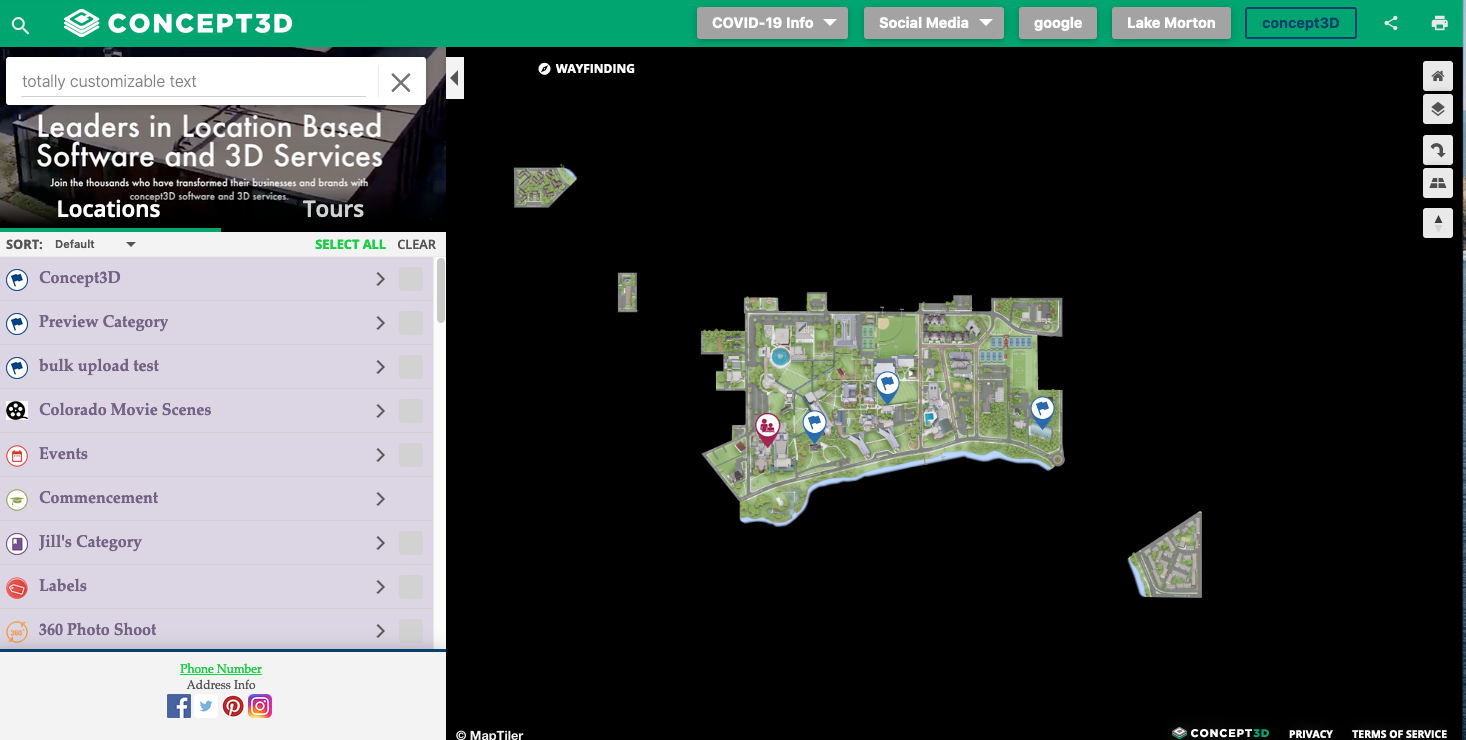Click the orange 360 icon for Photo Shoot
1466x740 pixels.
click(17, 631)
